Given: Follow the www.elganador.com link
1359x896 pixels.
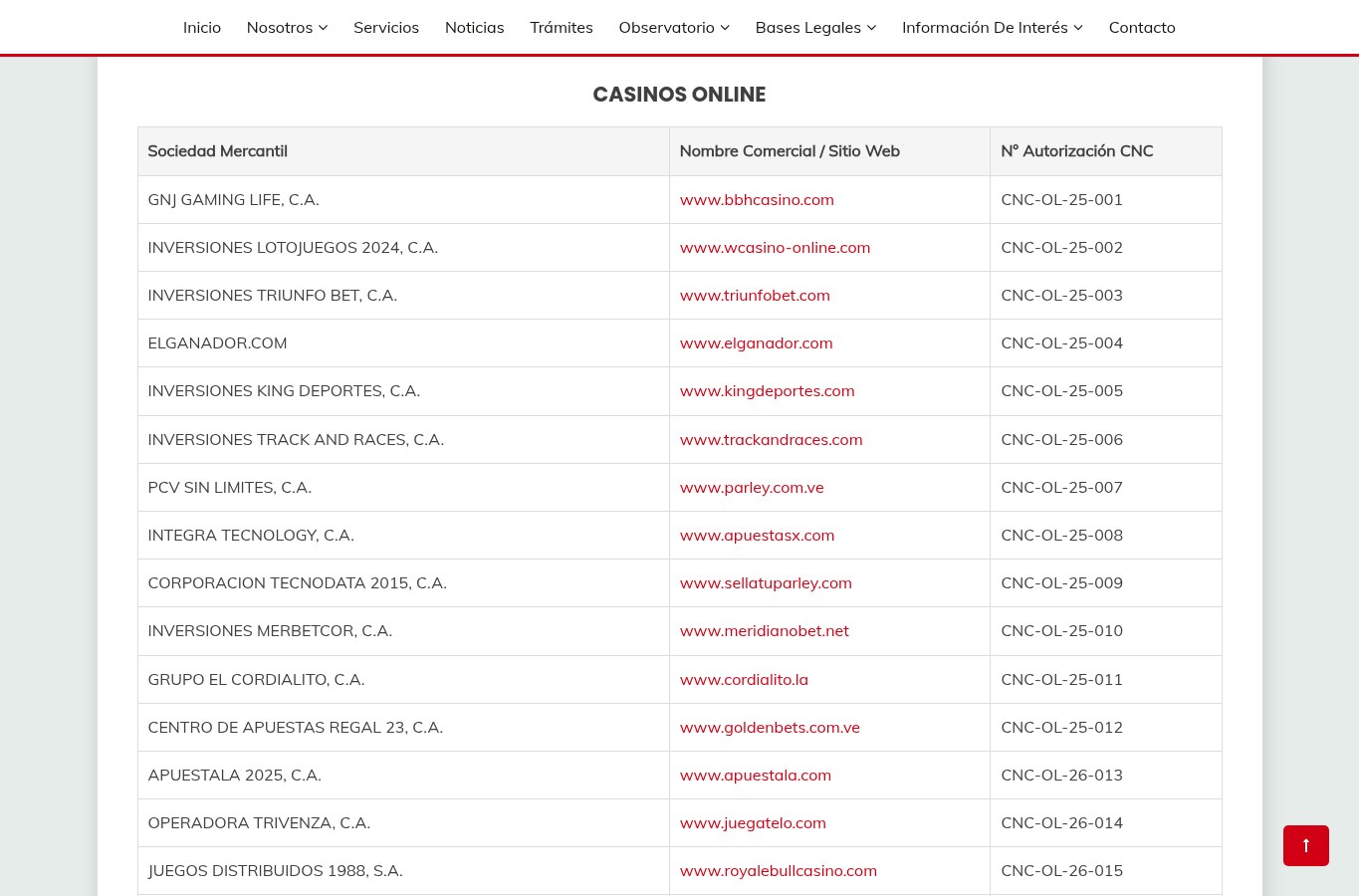Looking at the screenshot, I should [756, 342].
